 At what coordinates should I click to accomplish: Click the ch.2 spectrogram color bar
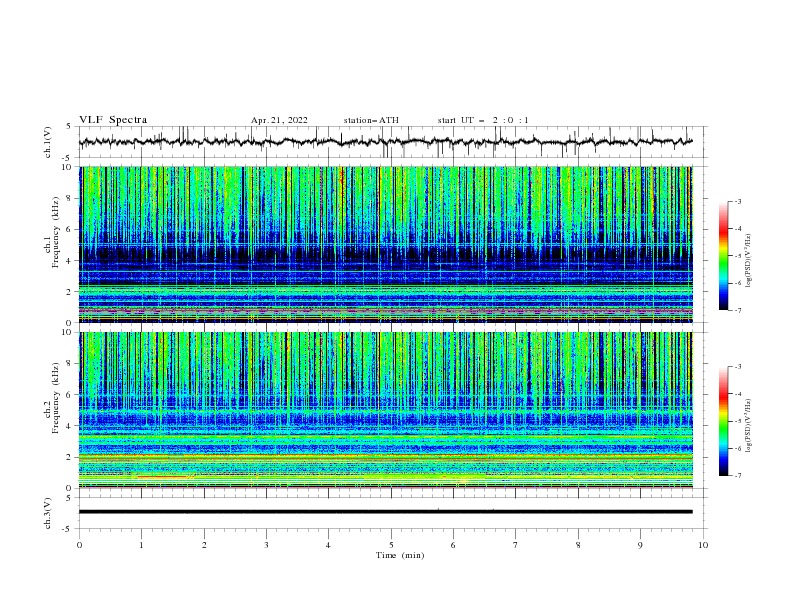[723, 421]
